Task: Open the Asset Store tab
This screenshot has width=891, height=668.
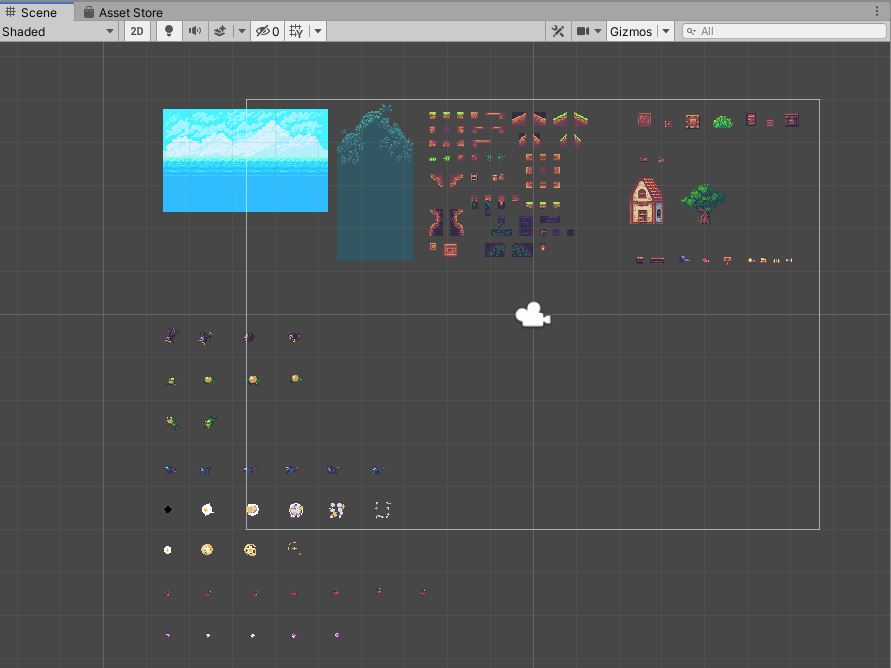Action: [x=123, y=12]
